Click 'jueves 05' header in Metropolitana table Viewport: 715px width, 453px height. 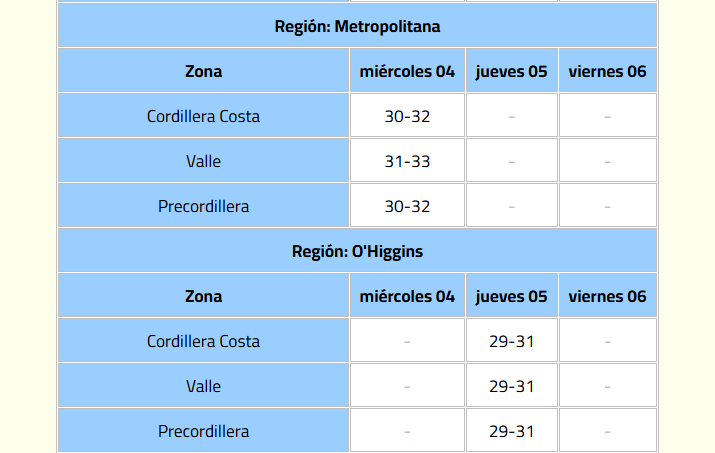[x=511, y=71]
